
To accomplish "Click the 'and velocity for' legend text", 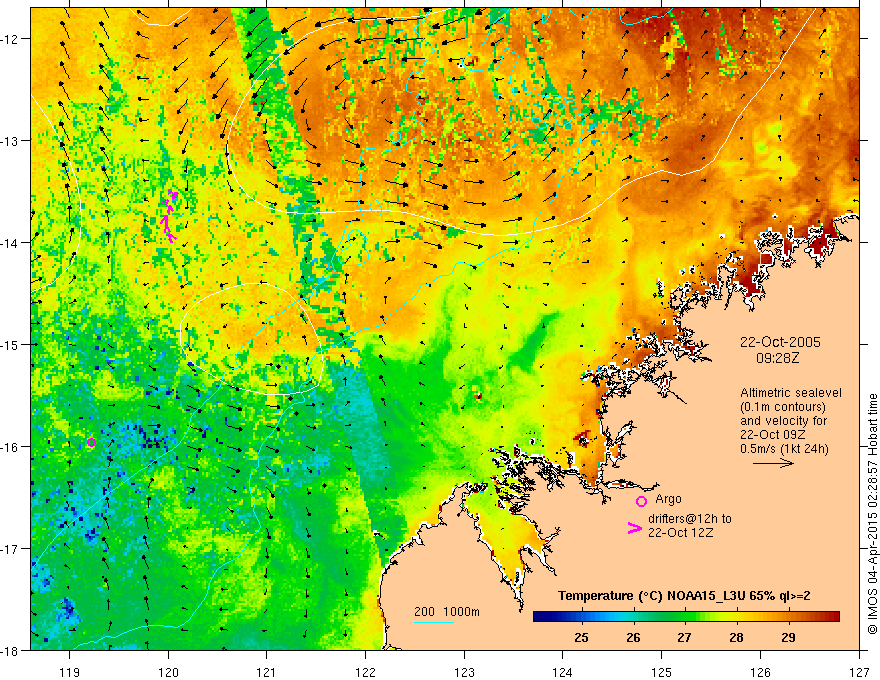I will tap(783, 421).
